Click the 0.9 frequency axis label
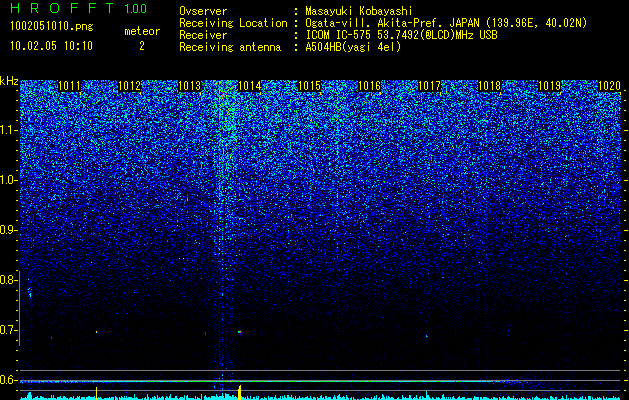 8,230
